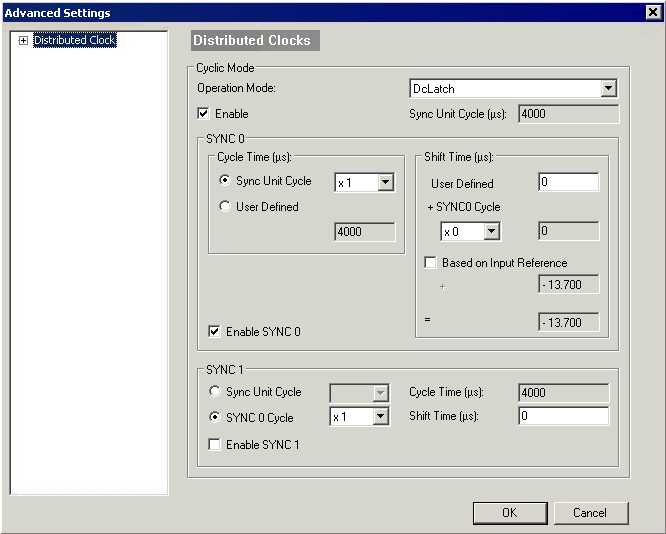Select SYNC 0 User Defined radio button
The image size is (666, 534).
[225, 206]
